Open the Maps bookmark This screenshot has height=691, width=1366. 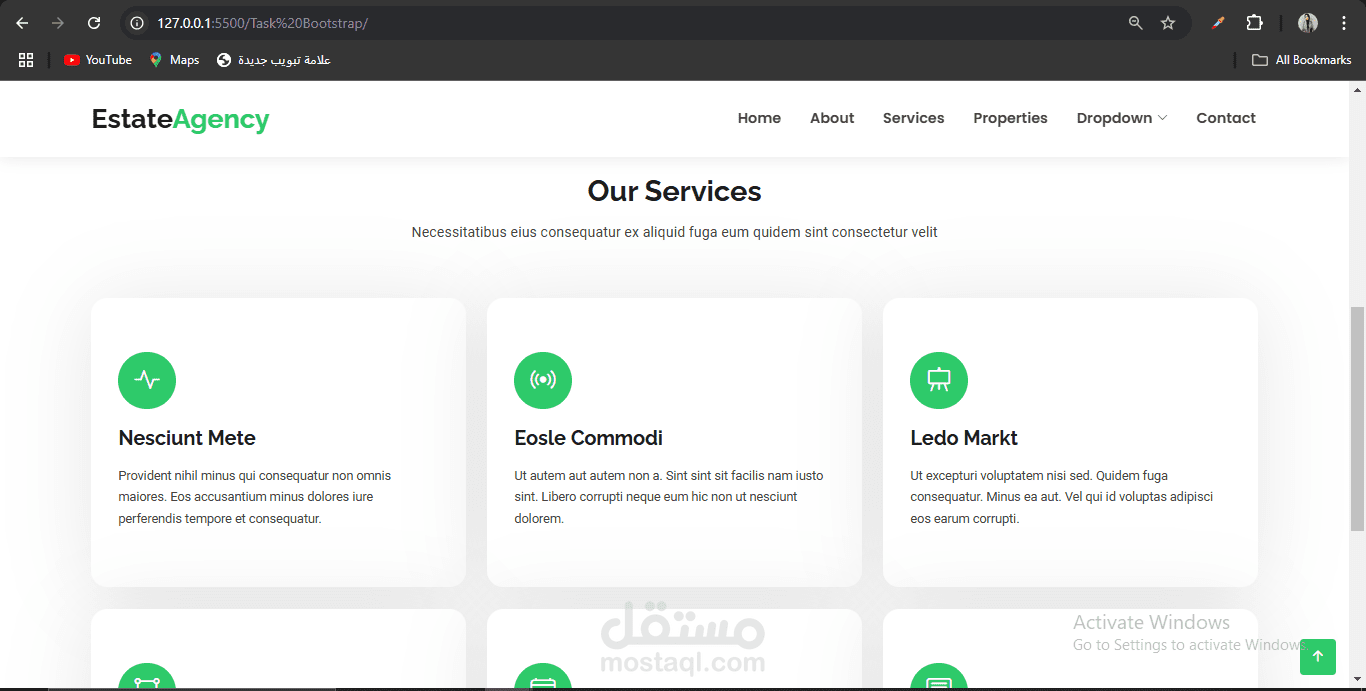point(174,60)
